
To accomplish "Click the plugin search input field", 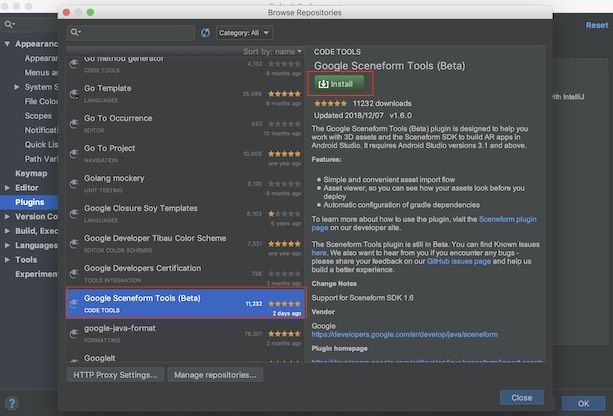I will tap(131, 32).
